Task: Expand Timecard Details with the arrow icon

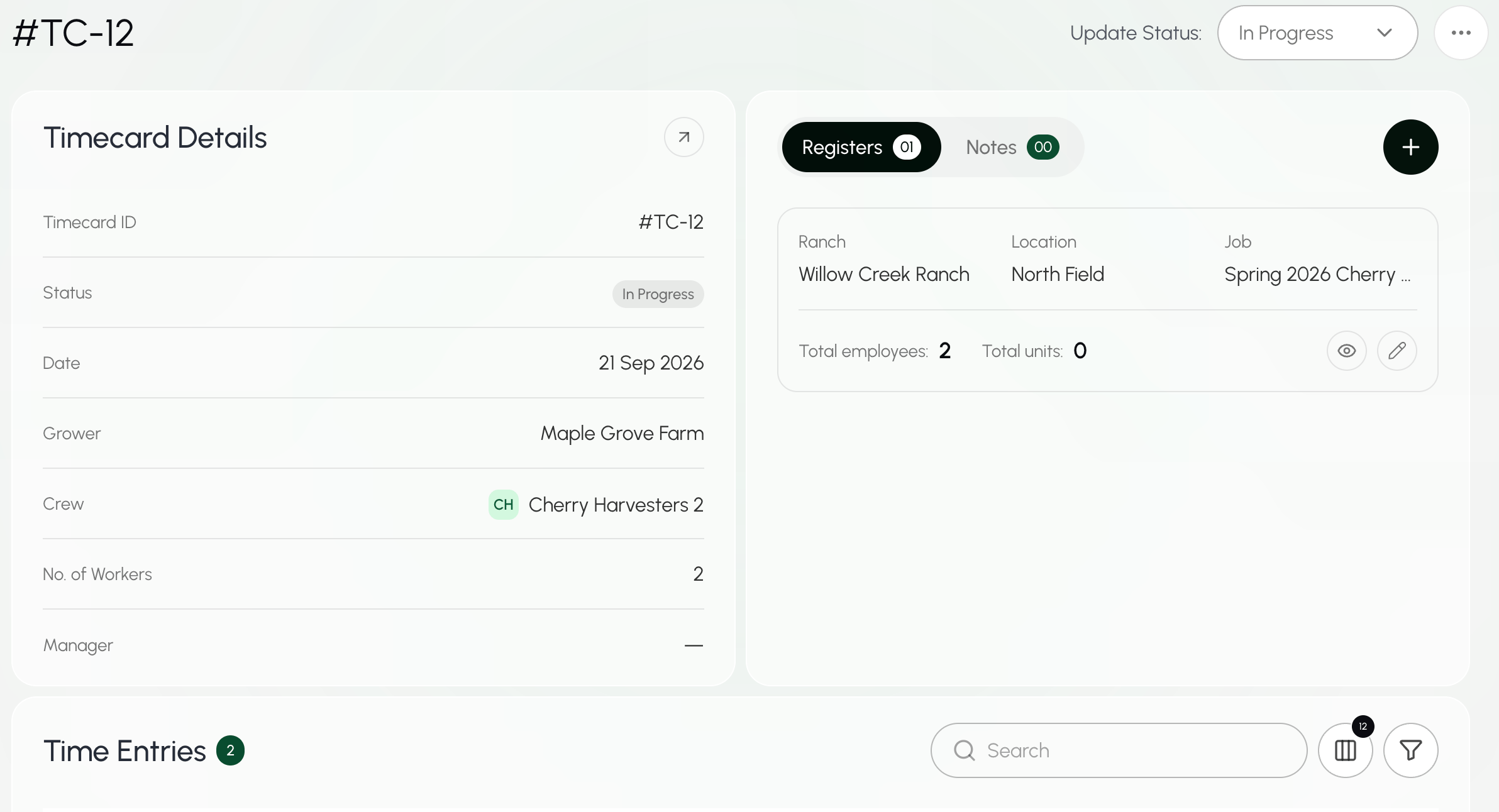Action: [x=683, y=137]
